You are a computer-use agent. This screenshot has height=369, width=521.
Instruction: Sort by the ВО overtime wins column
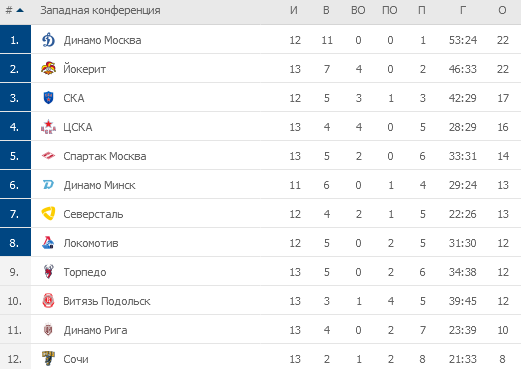[358, 10]
